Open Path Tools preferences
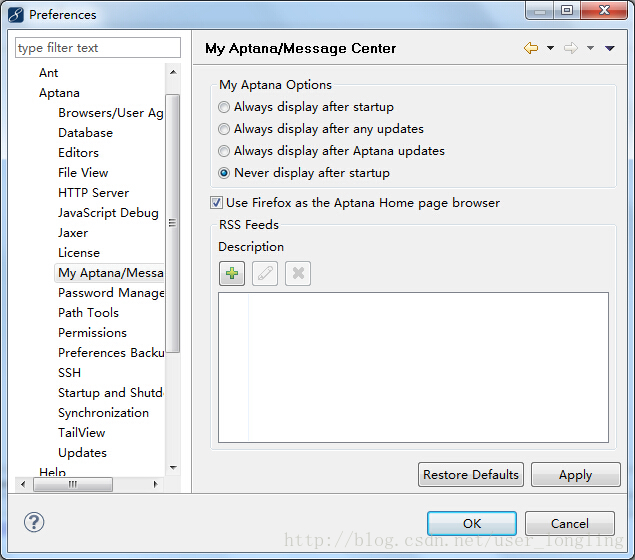This screenshot has height=560, width=635. pyautogui.click(x=88, y=313)
